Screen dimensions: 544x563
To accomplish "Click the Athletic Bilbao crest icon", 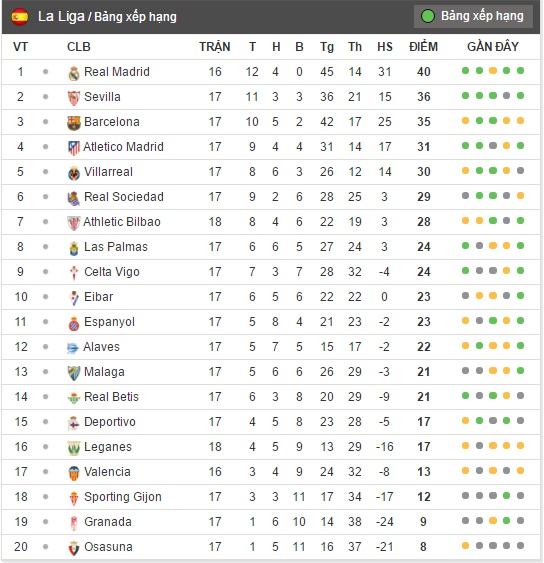I will [74, 223].
